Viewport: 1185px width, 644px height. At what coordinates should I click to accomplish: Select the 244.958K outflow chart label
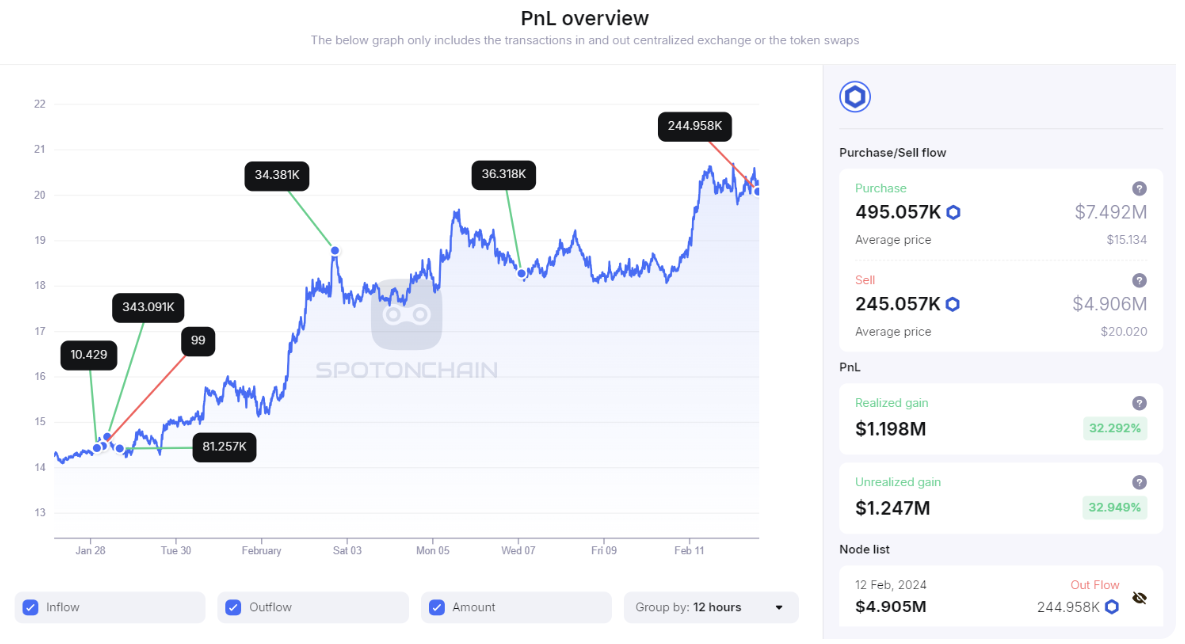[x=695, y=126]
